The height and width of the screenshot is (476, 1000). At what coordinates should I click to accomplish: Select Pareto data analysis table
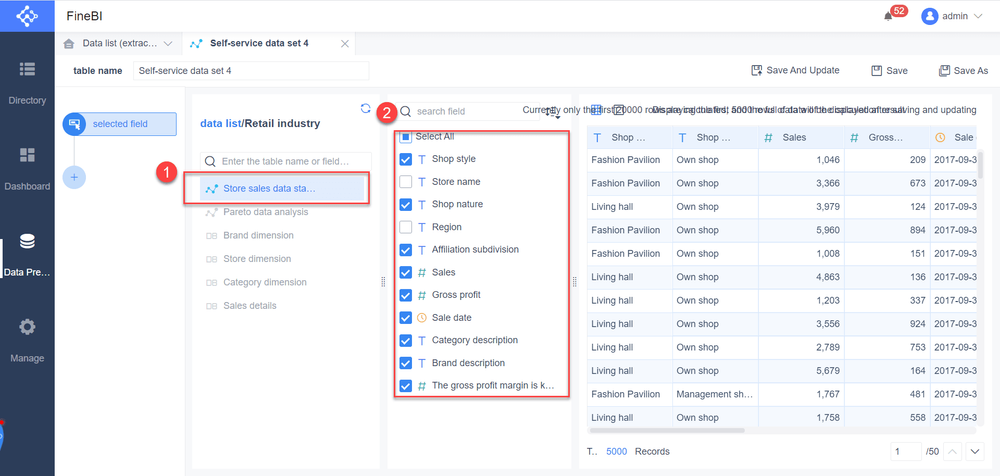click(x=265, y=212)
